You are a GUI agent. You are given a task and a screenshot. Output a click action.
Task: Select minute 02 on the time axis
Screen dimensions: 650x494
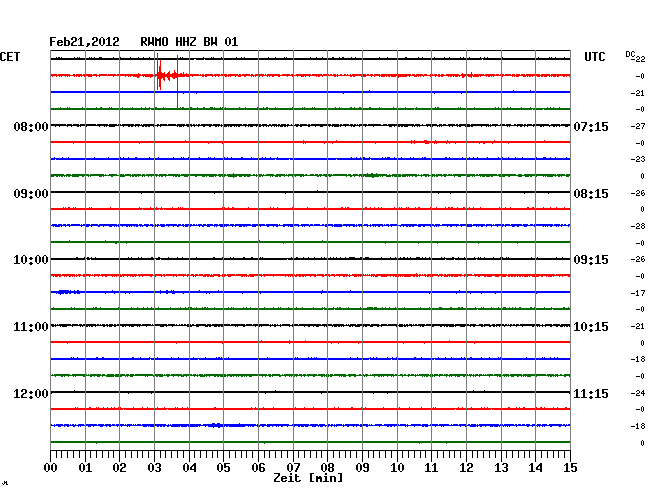coord(119,467)
